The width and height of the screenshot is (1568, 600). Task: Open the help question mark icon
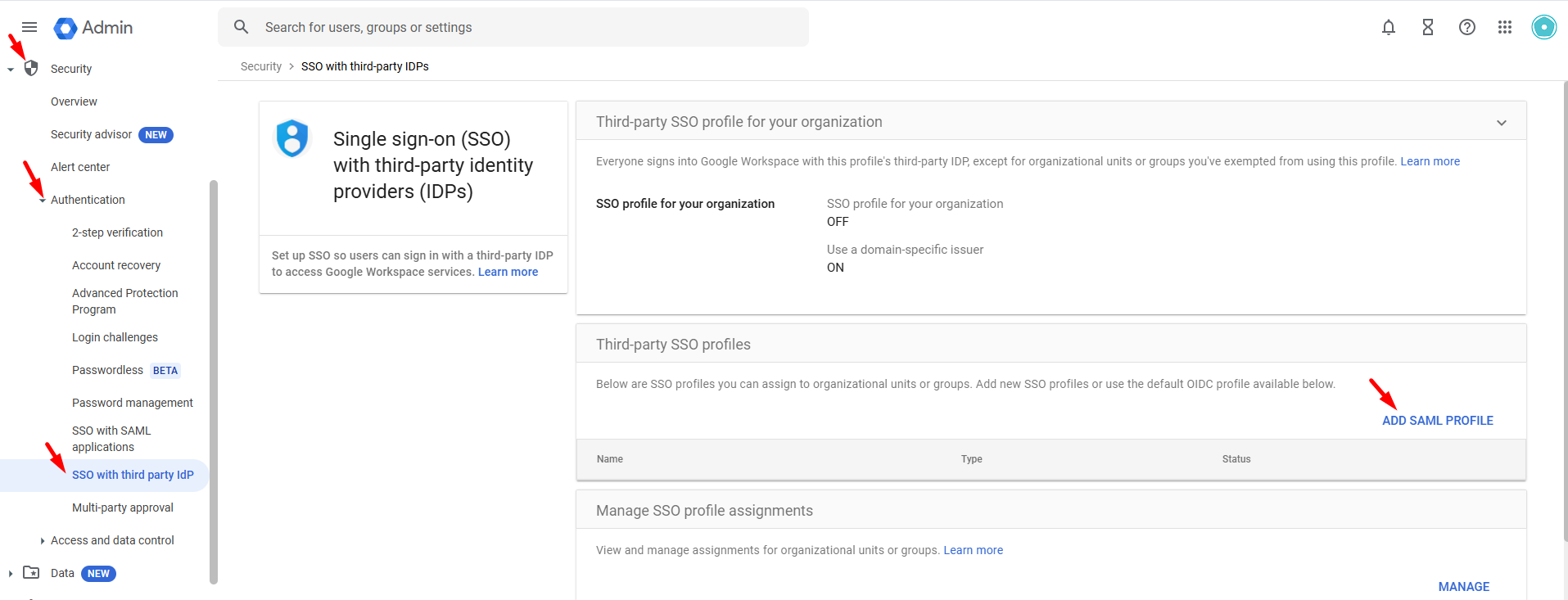coord(1466,27)
